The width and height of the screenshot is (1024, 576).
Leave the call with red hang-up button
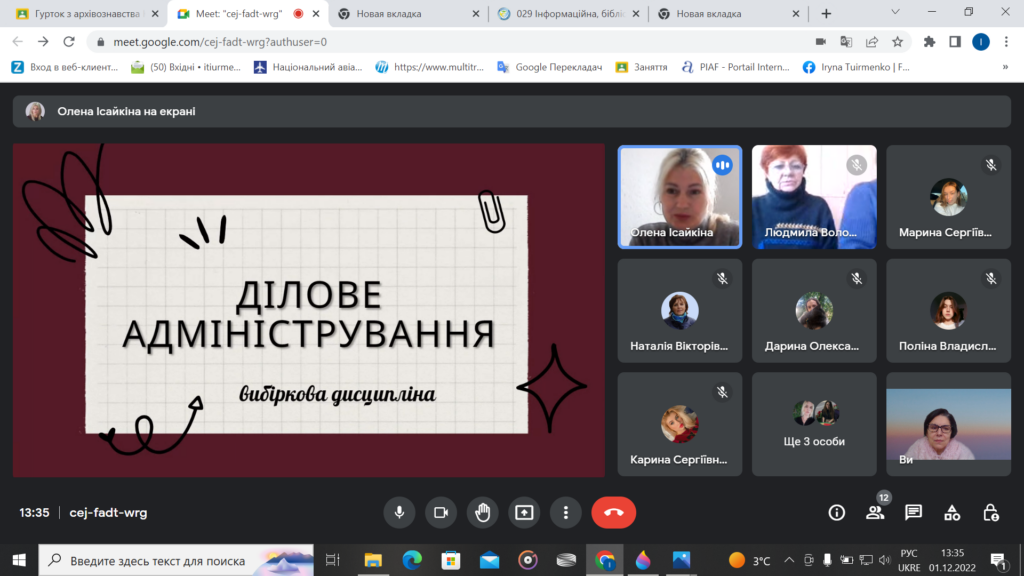coord(613,512)
